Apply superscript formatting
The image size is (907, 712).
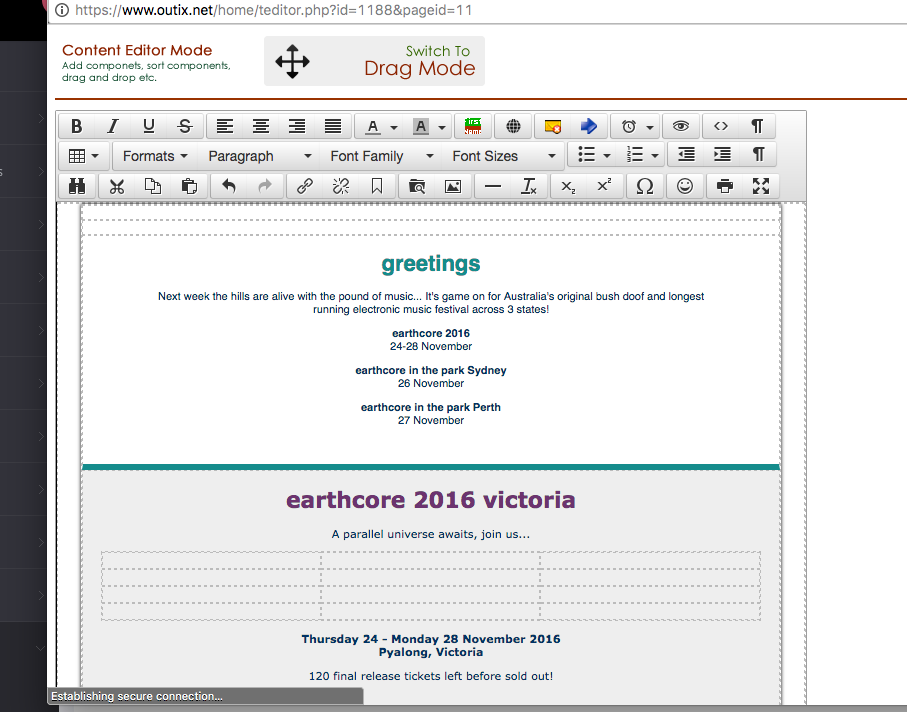coord(604,186)
